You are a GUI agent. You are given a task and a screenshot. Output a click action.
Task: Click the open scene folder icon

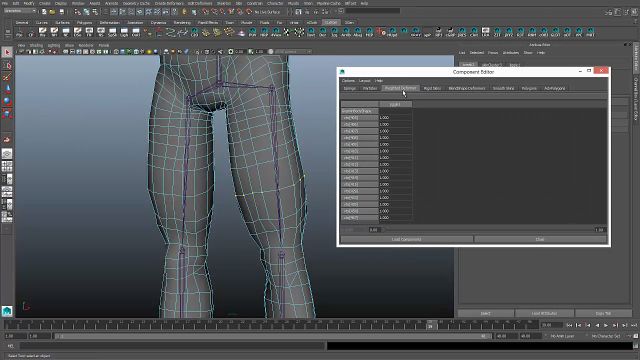[x=52, y=12]
